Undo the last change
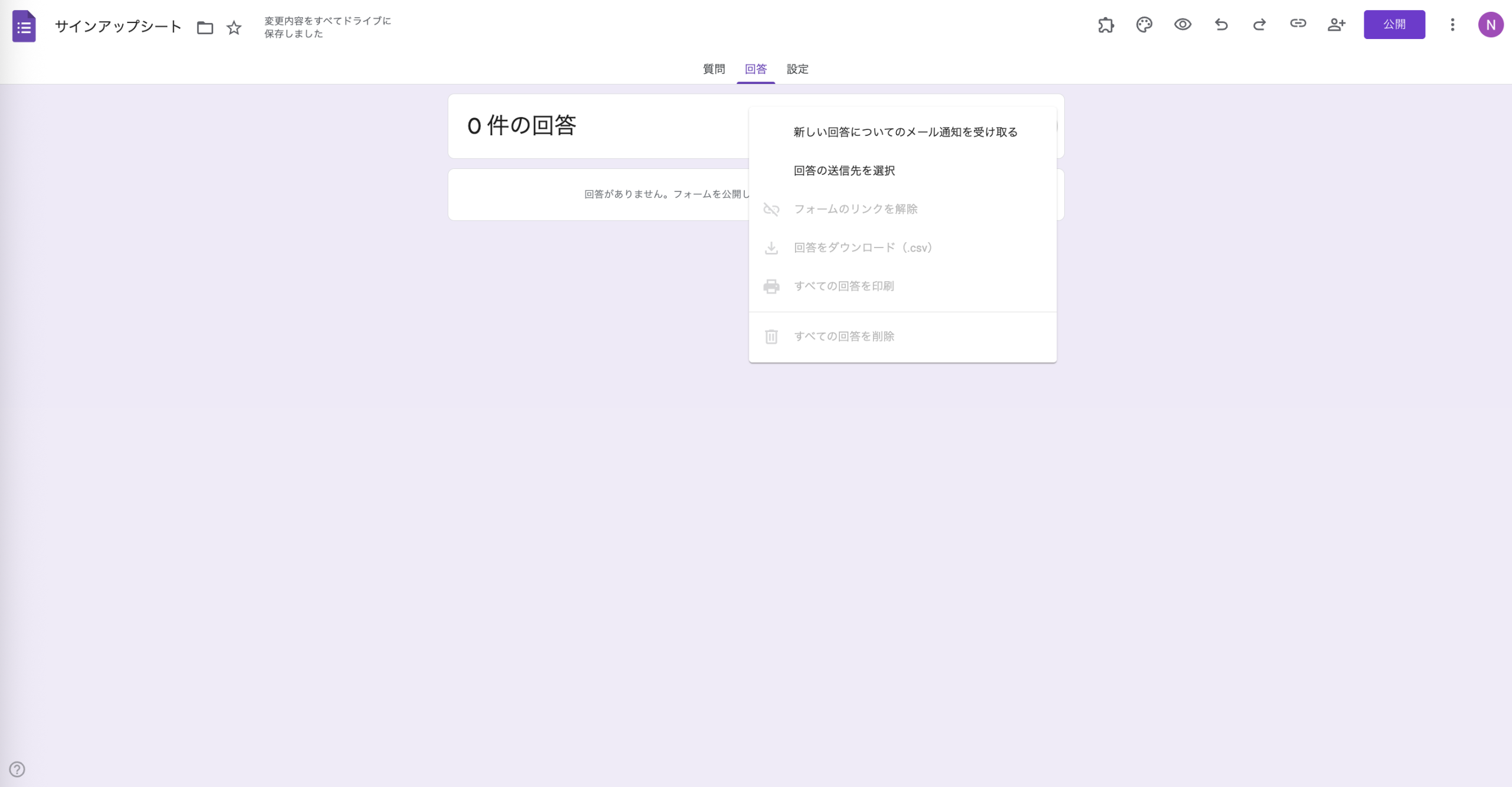Viewport: 1512px width, 787px height. coord(1221,25)
